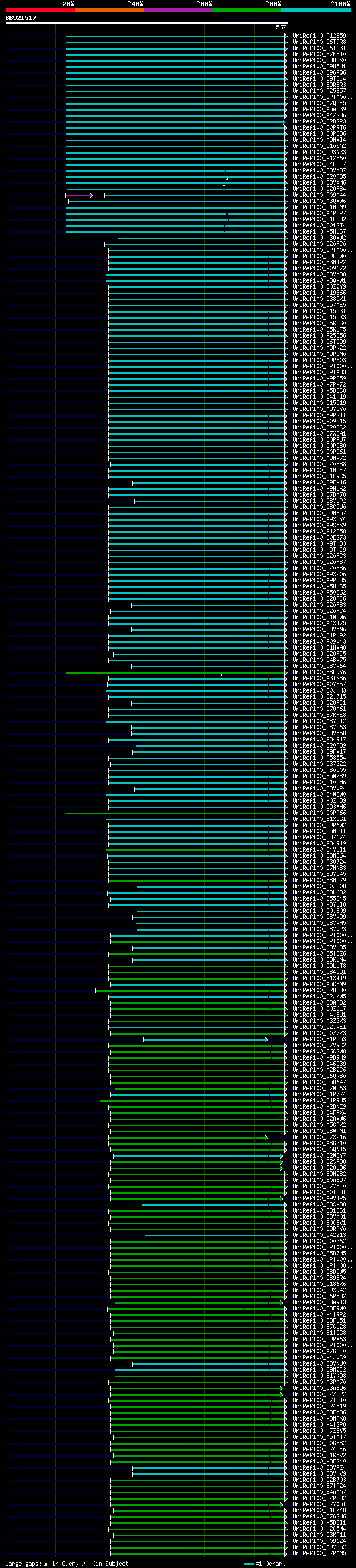Select the UniRef100_A3ISB6 entry
This screenshot has height=1568, width=356.
point(319,678)
